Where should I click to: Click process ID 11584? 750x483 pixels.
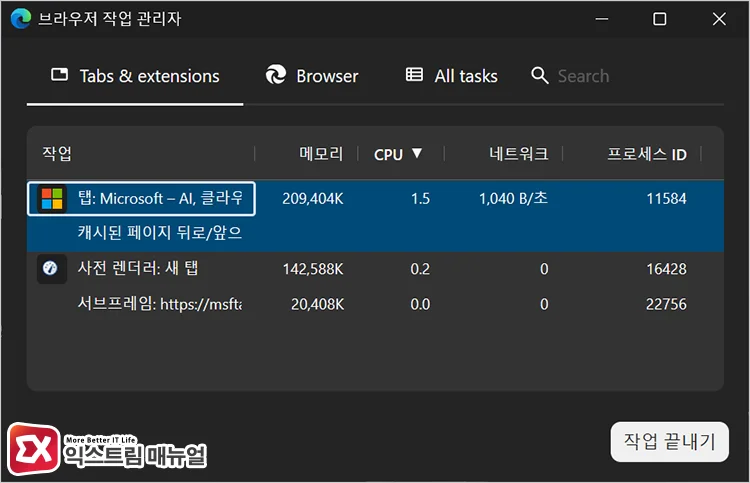point(666,198)
